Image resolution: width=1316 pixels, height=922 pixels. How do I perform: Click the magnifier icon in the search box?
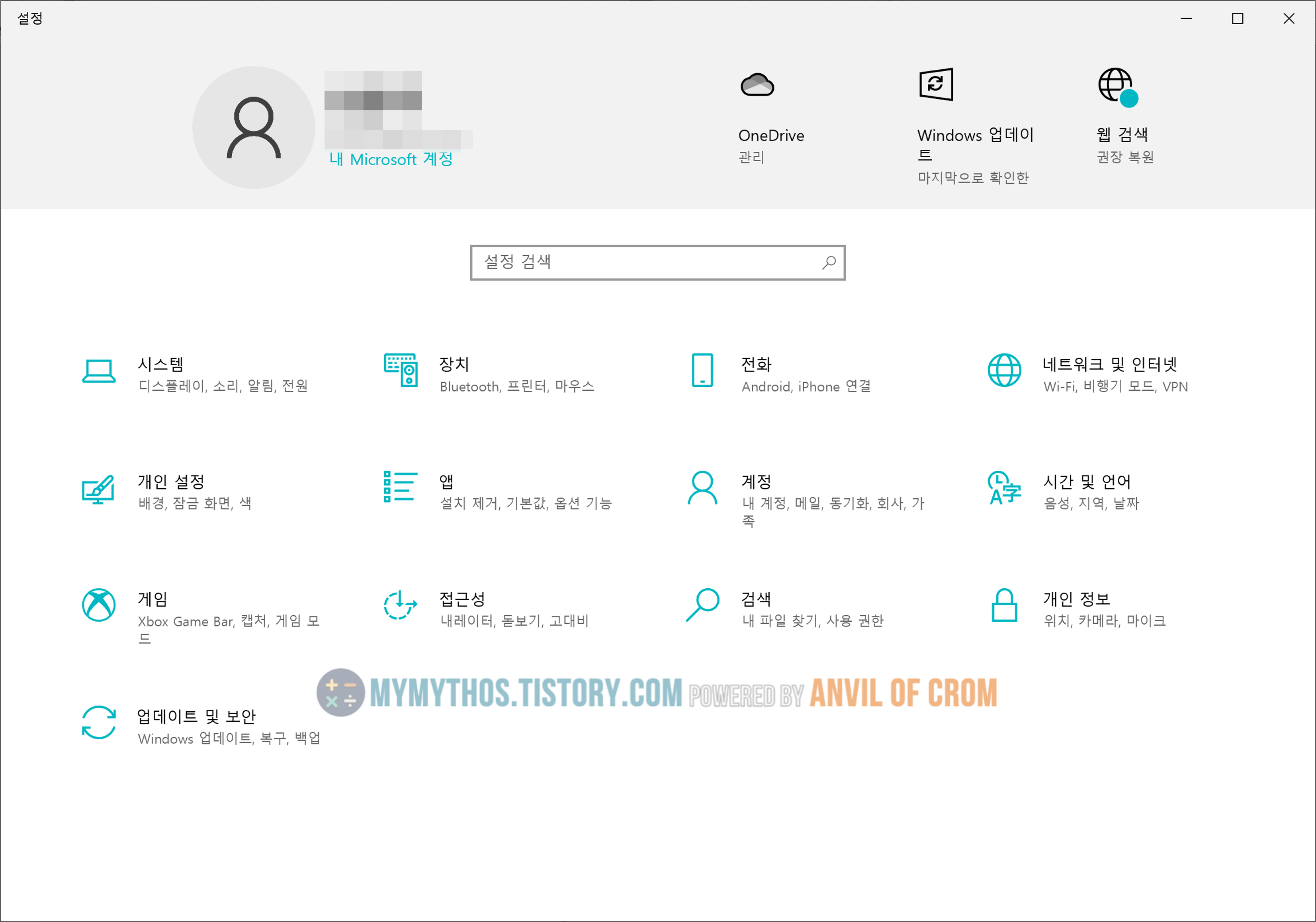point(829,262)
